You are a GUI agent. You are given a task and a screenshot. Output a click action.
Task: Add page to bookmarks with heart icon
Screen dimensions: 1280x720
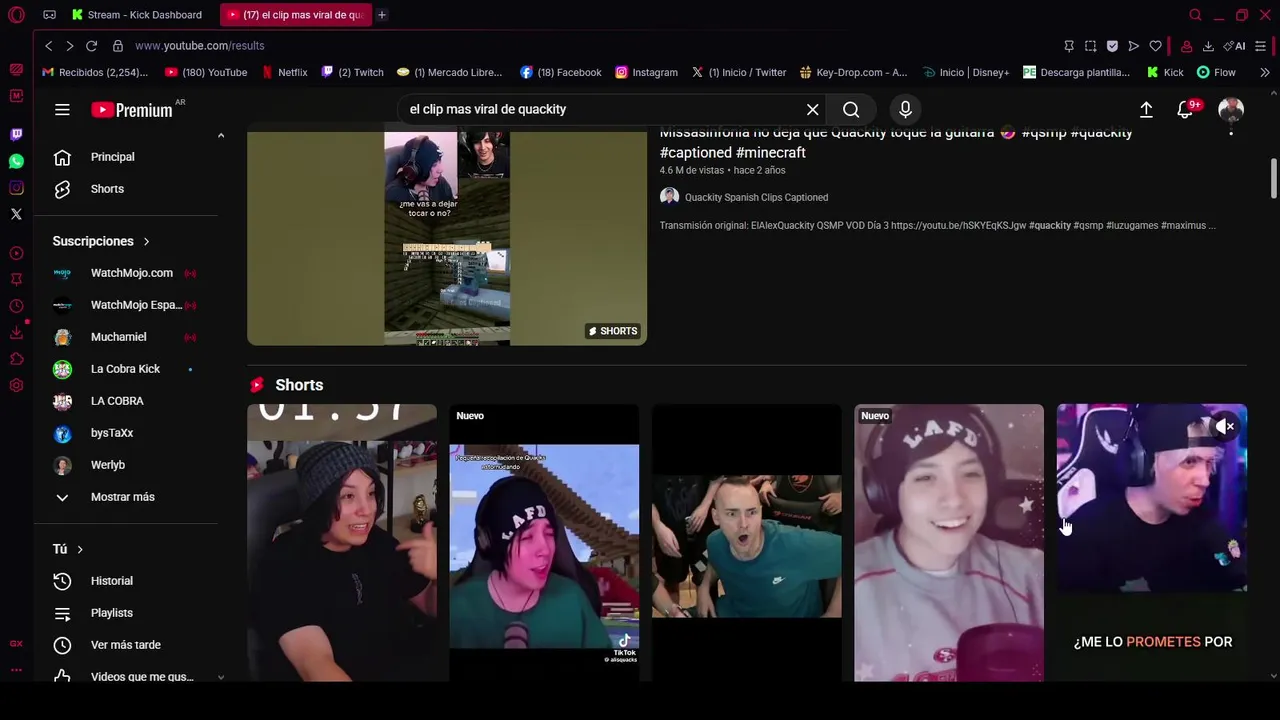(1156, 46)
